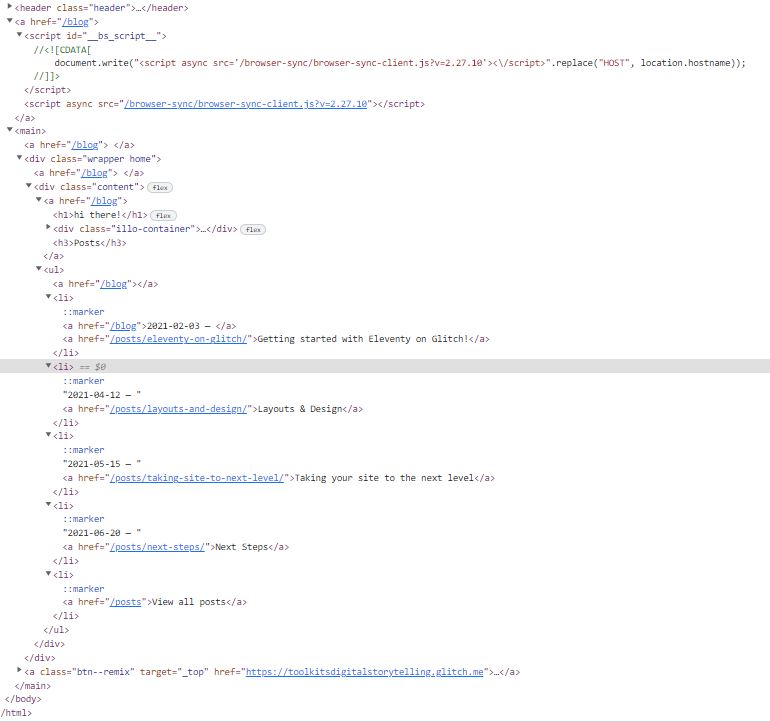This screenshot has height=722, width=770.
Task: Toggle flex badge on illo-container div
Action: 253,229
